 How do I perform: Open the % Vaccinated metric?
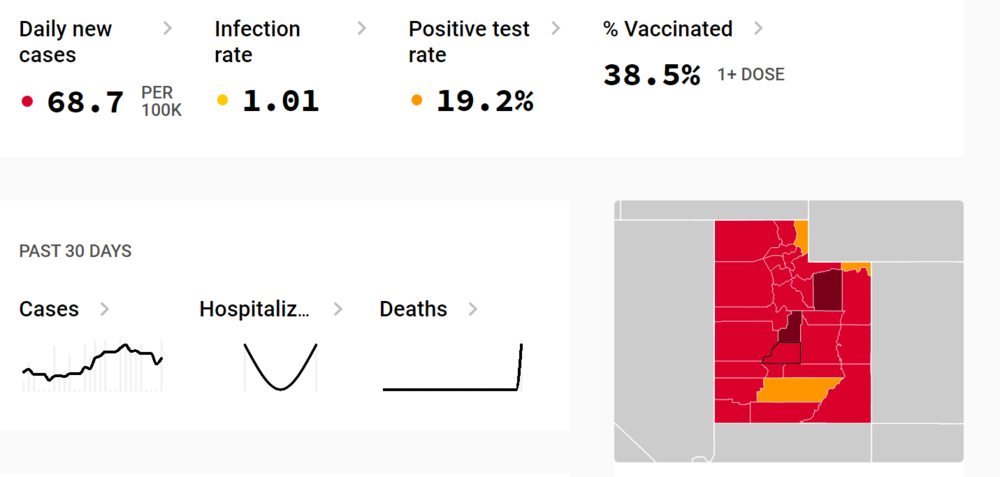pyautogui.click(x=667, y=29)
